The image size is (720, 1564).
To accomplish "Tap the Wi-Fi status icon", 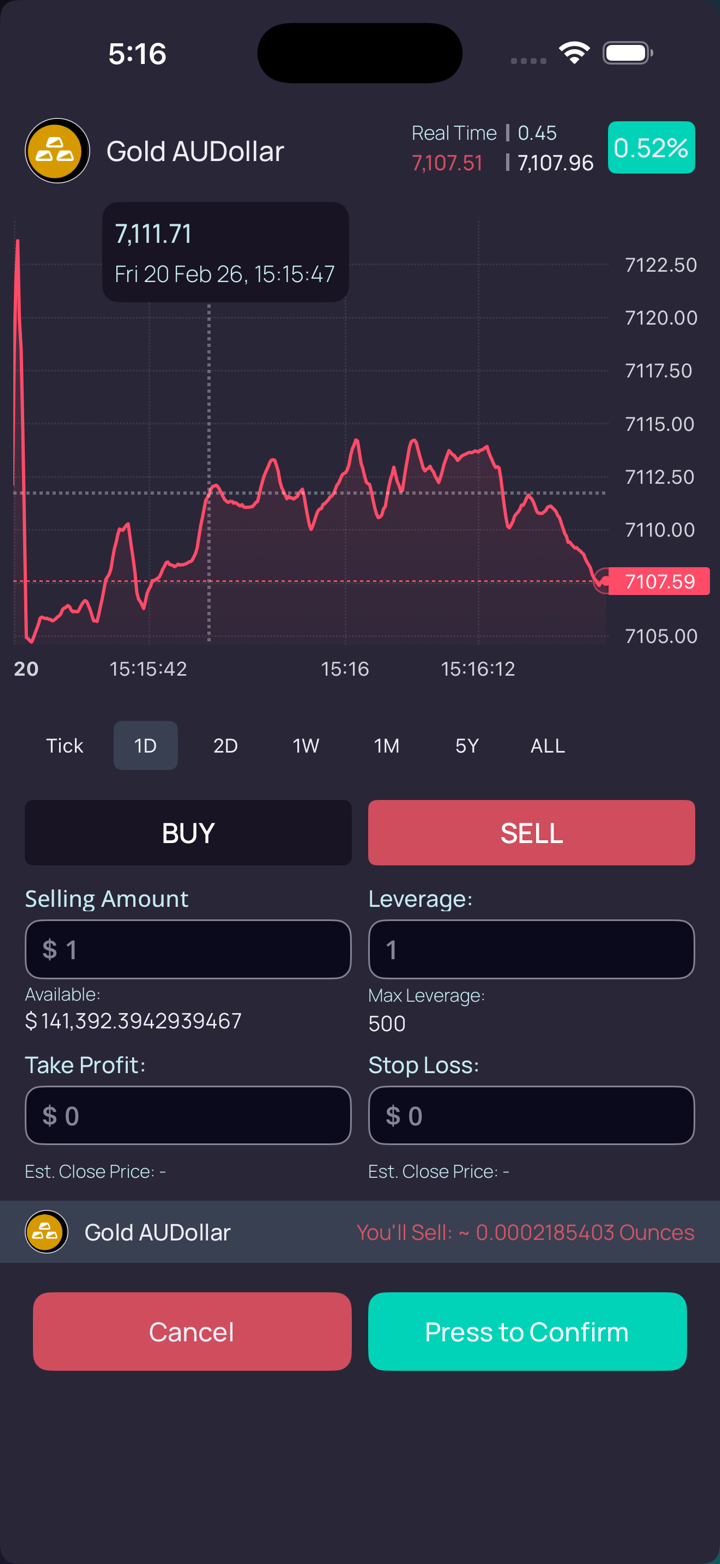I will [574, 53].
